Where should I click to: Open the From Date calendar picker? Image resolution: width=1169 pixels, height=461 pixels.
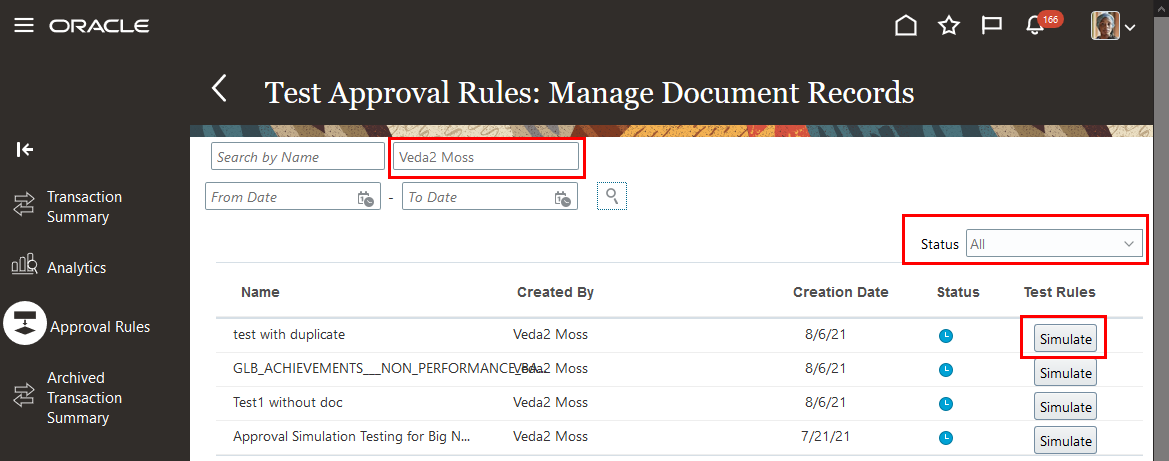click(365, 198)
